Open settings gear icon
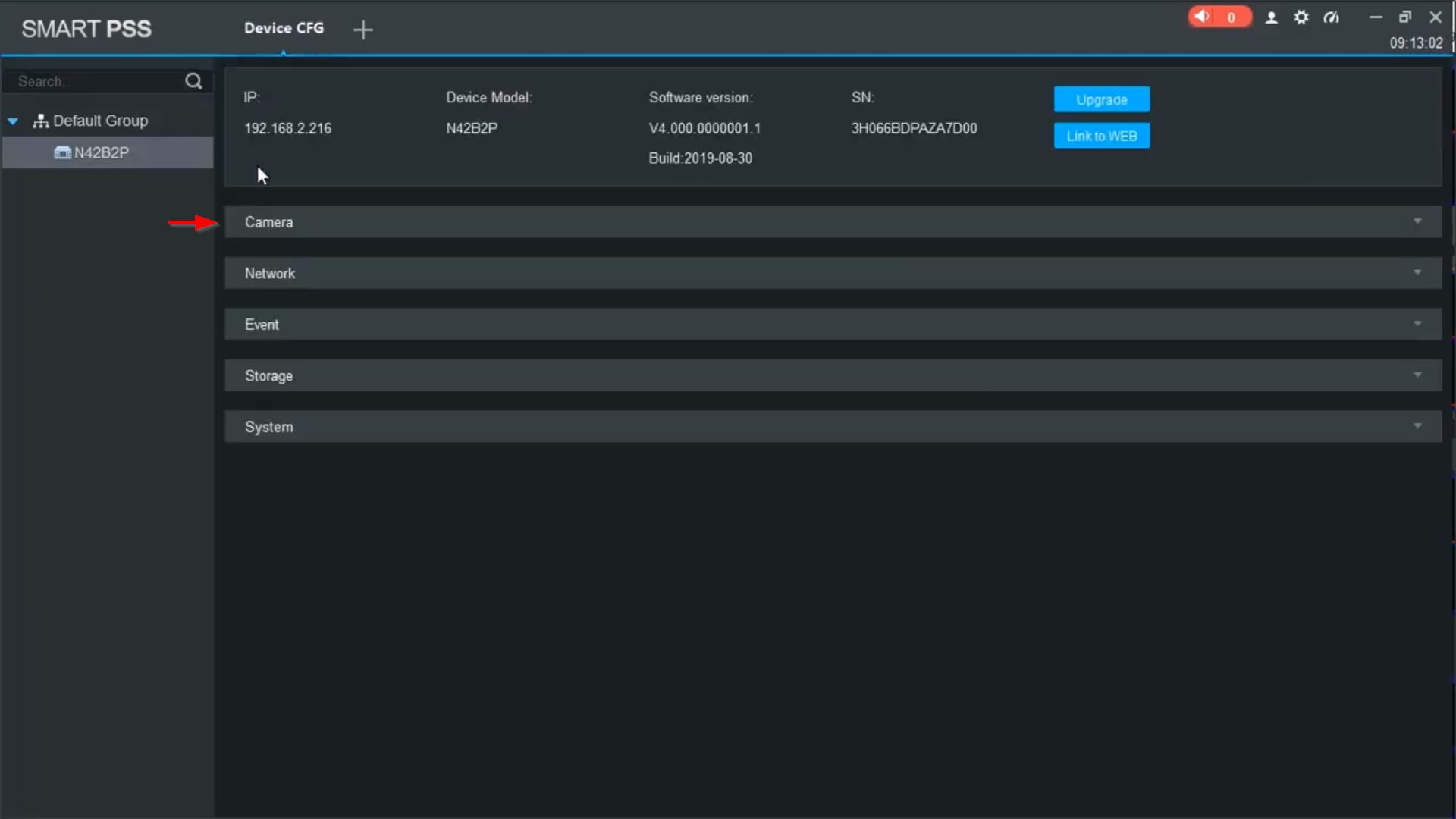This screenshot has height=819, width=1456. pyautogui.click(x=1301, y=17)
